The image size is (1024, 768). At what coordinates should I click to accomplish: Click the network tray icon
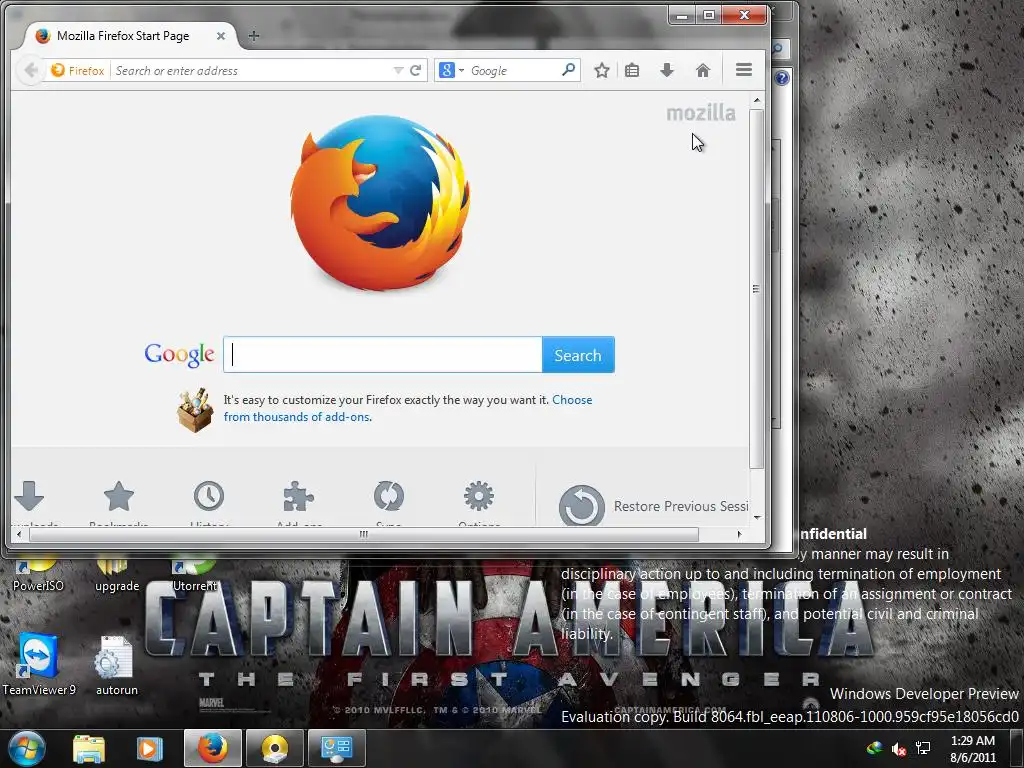pyautogui.click(x=923, y=748)
